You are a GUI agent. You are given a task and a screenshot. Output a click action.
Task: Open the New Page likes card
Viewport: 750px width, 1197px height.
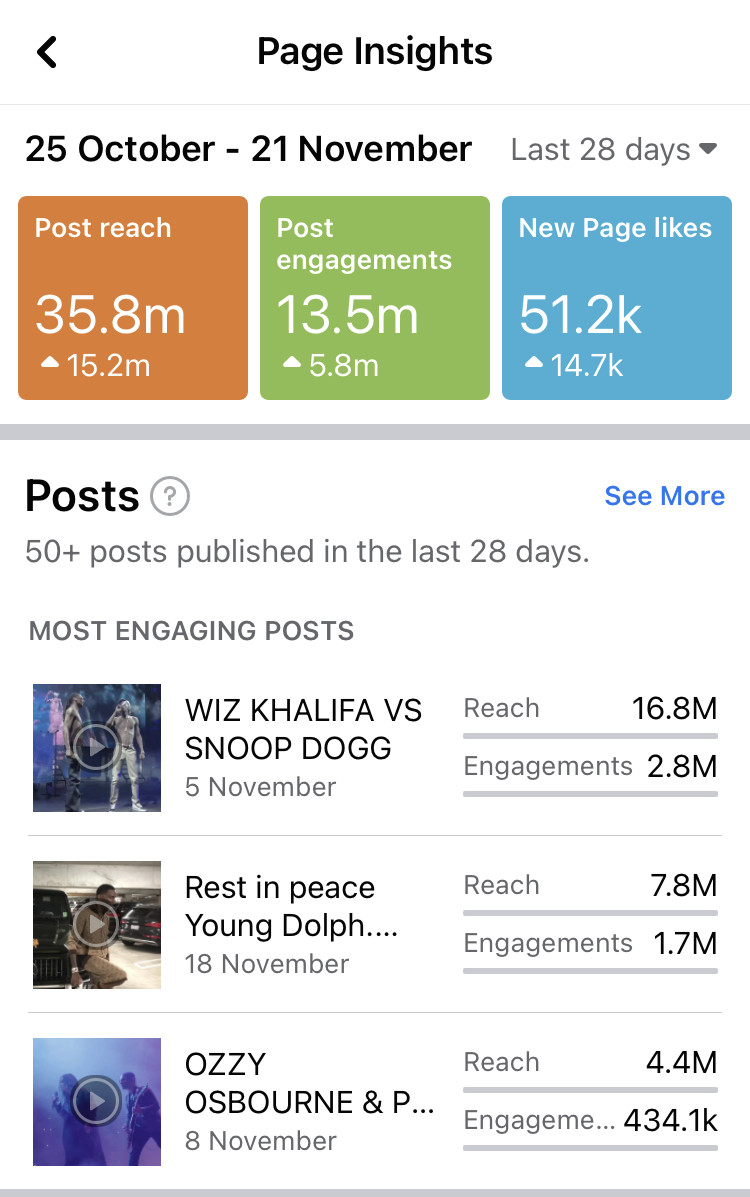click(617, 298)
